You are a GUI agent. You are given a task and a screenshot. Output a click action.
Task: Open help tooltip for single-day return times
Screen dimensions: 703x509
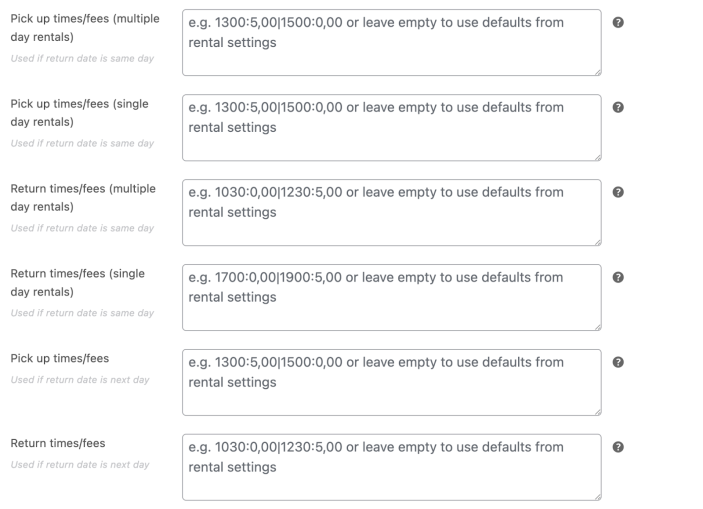[619, 277]
